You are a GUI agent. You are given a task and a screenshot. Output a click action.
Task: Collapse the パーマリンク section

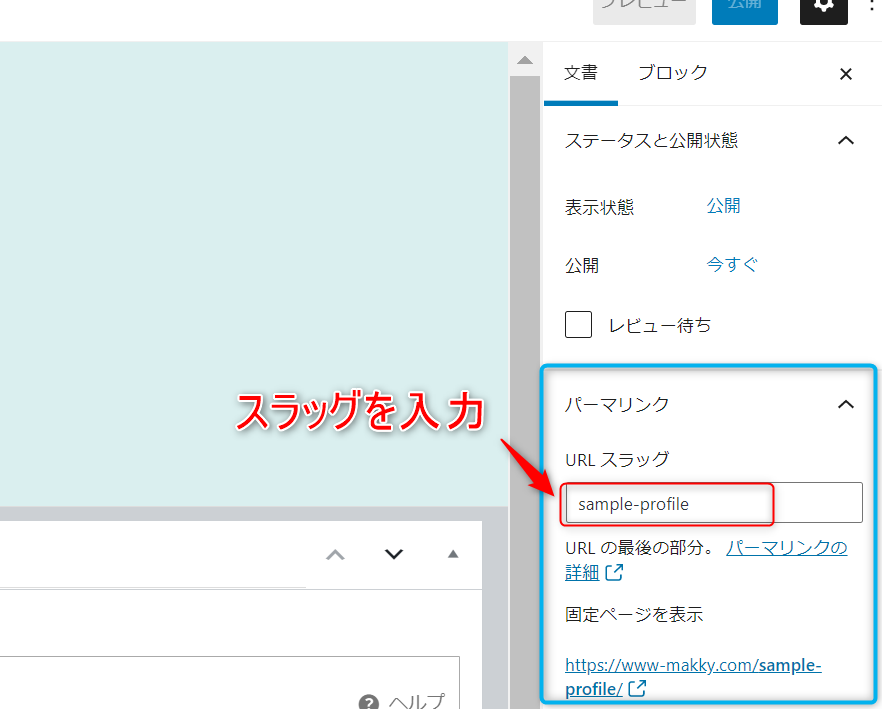click(x=846, y=404)
